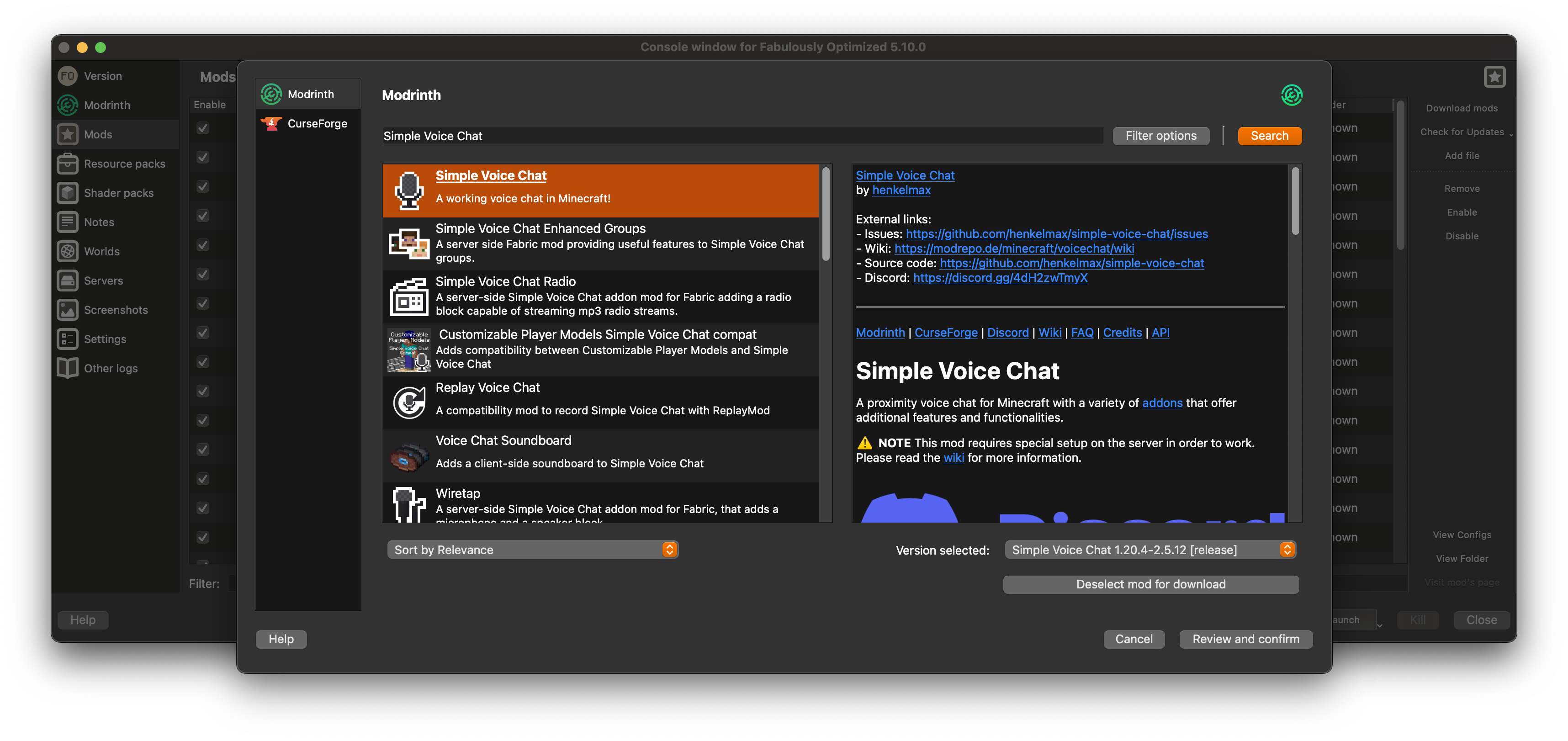Click the Voice Chat Soundboard icon

pos(409,456)
